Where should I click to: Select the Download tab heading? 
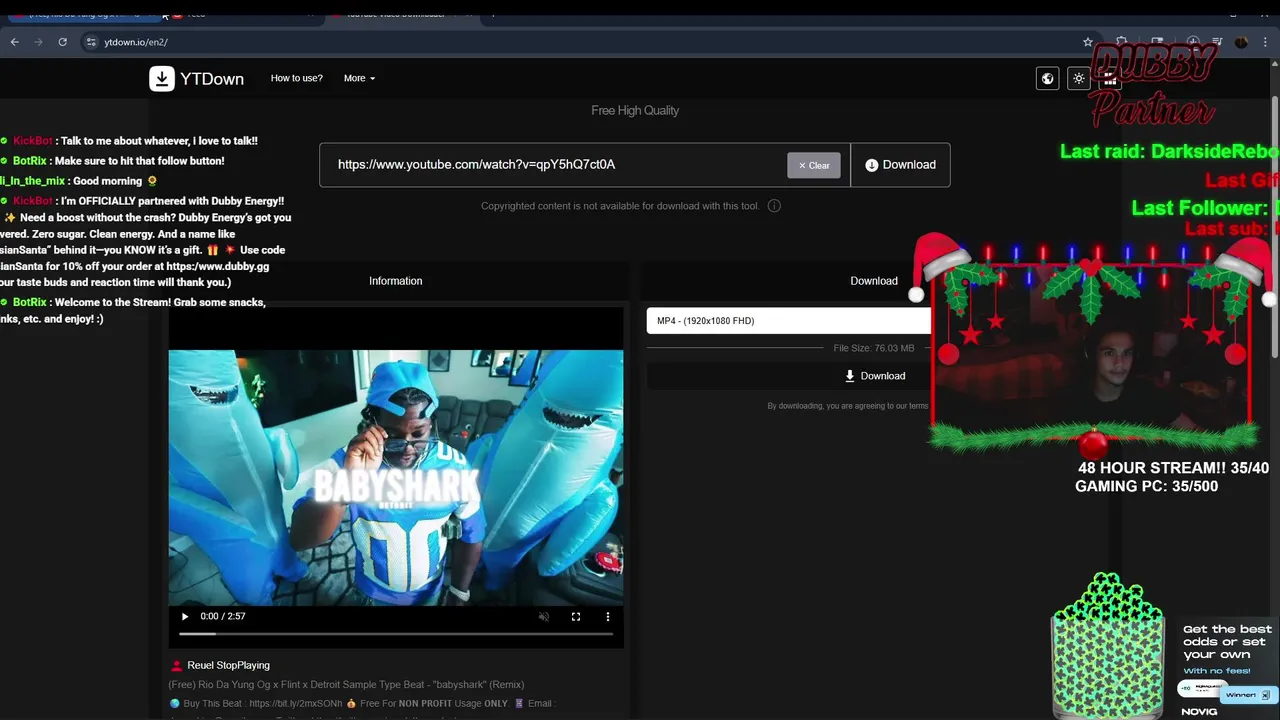[x=874, y=281]
